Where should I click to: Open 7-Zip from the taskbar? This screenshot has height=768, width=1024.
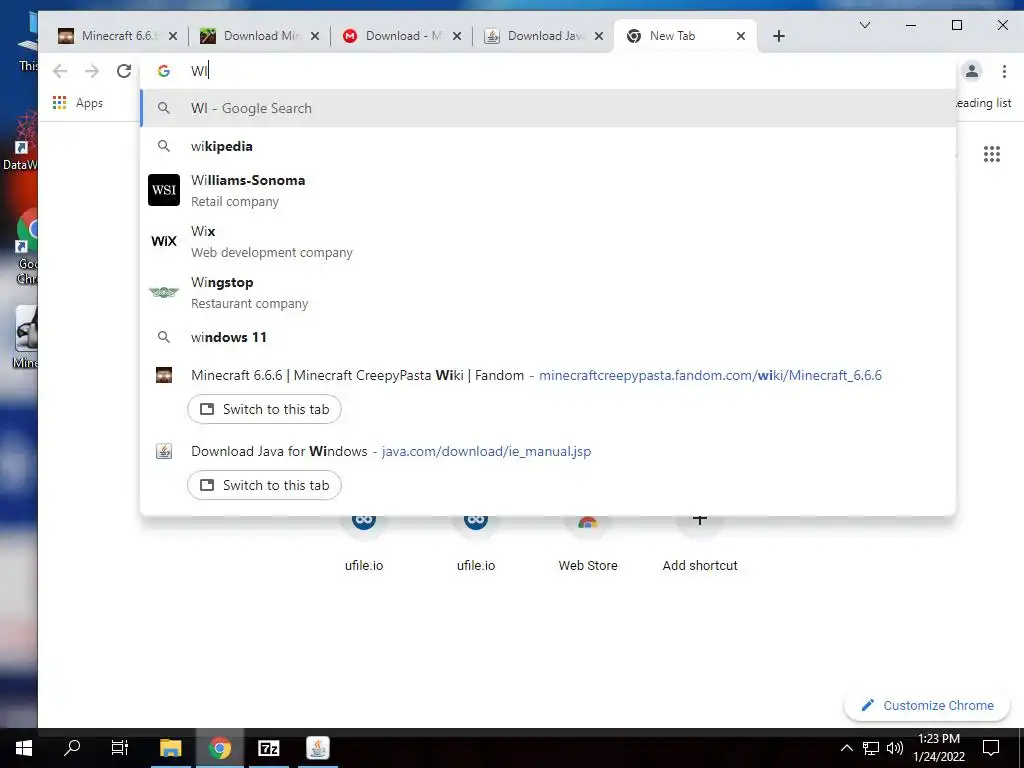click(268, 748)
